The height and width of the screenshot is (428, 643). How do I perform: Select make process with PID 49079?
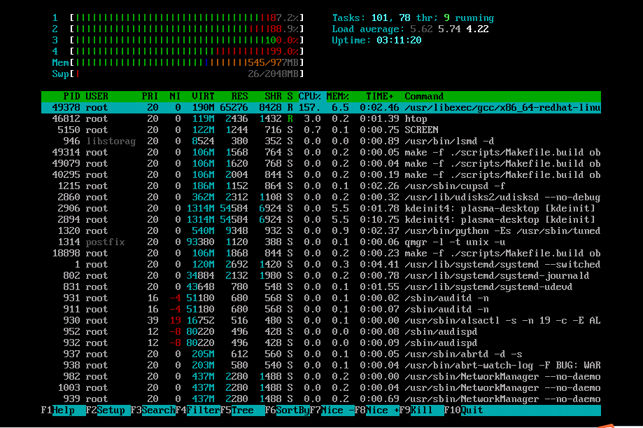tap(321, 164)
